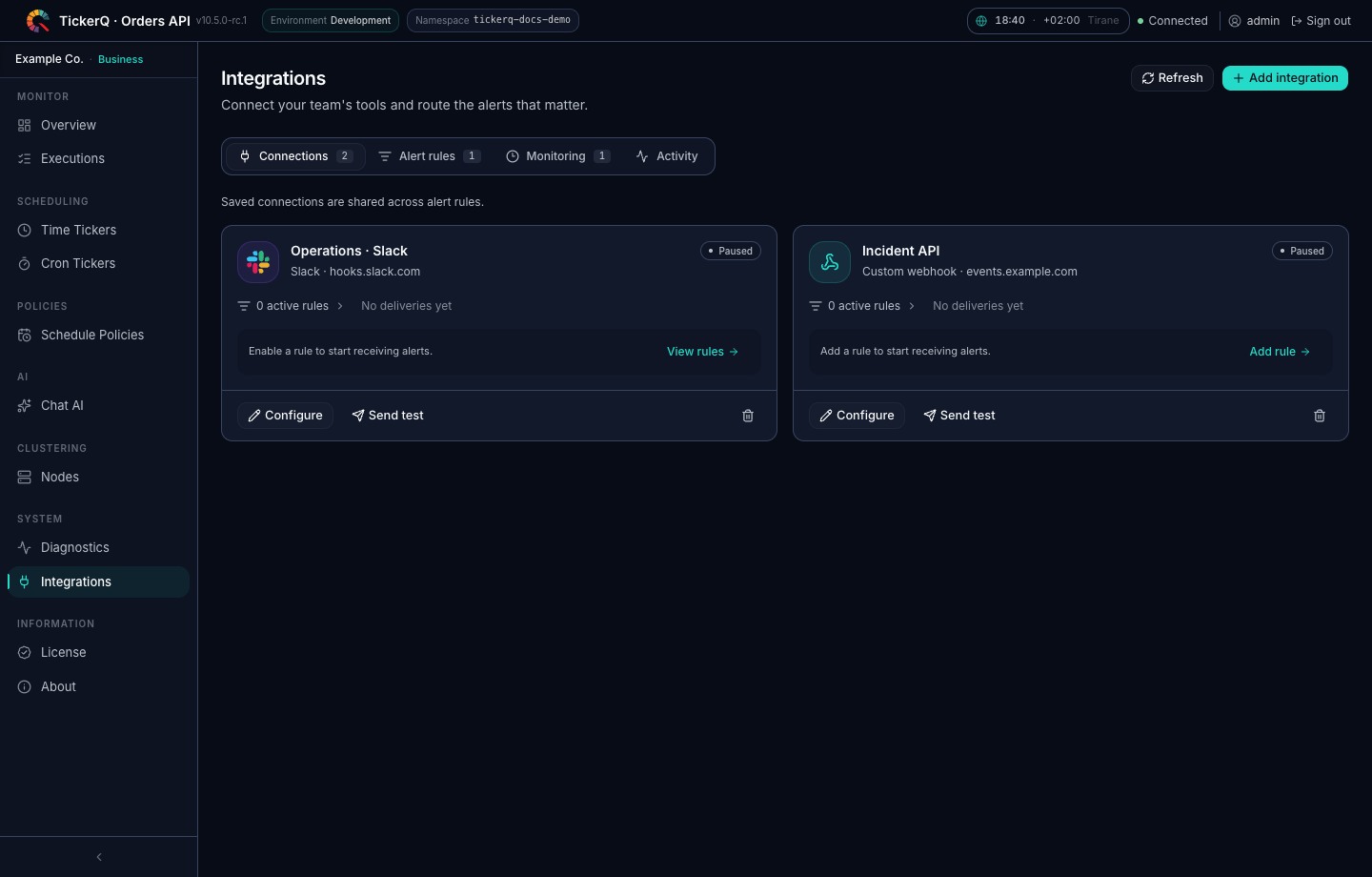1372x877 pixels.
Task: Click the timezone clock pill 18:40
Action: (1048, 20)
